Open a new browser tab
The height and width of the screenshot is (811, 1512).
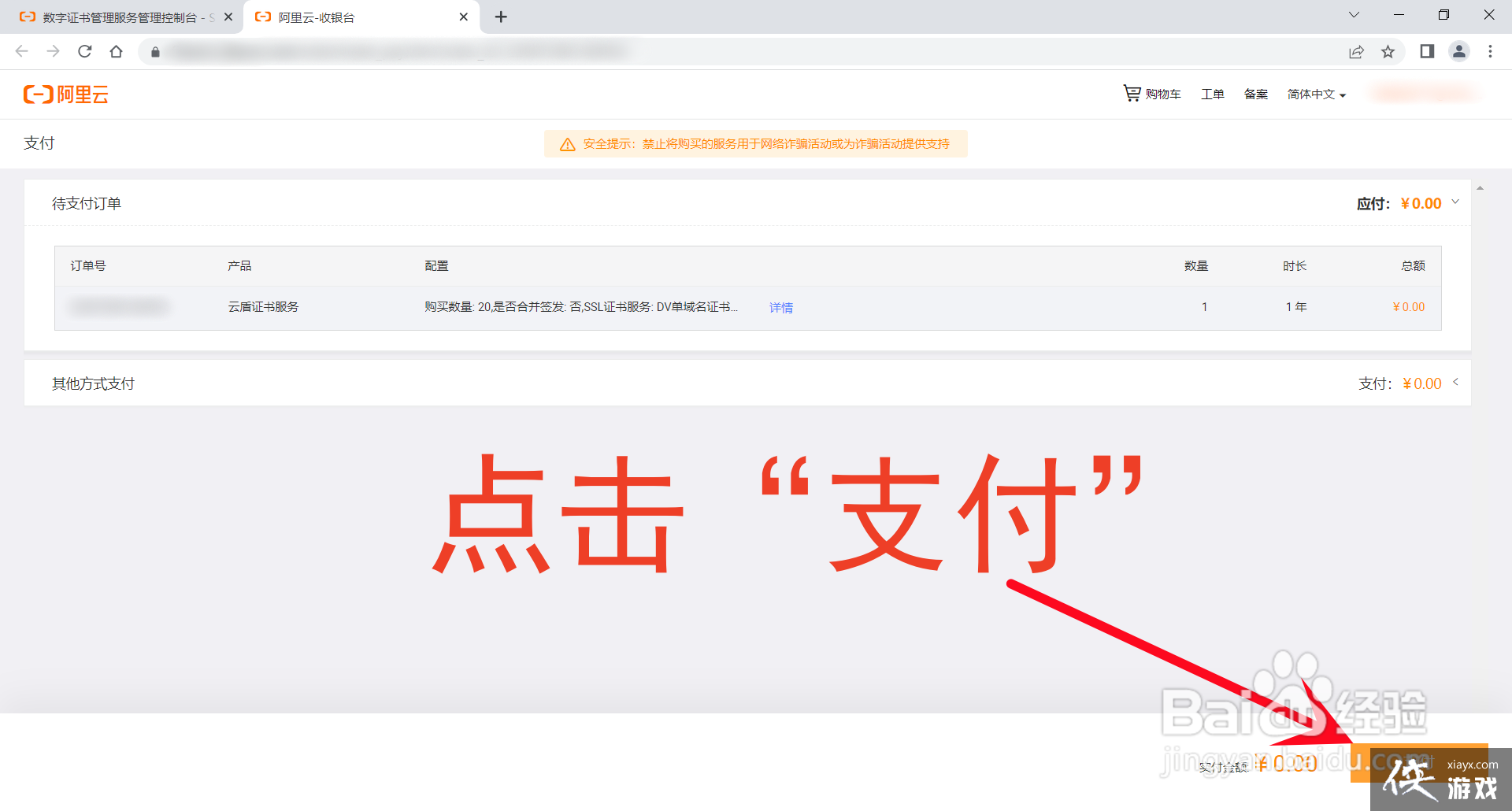(501, 17)
